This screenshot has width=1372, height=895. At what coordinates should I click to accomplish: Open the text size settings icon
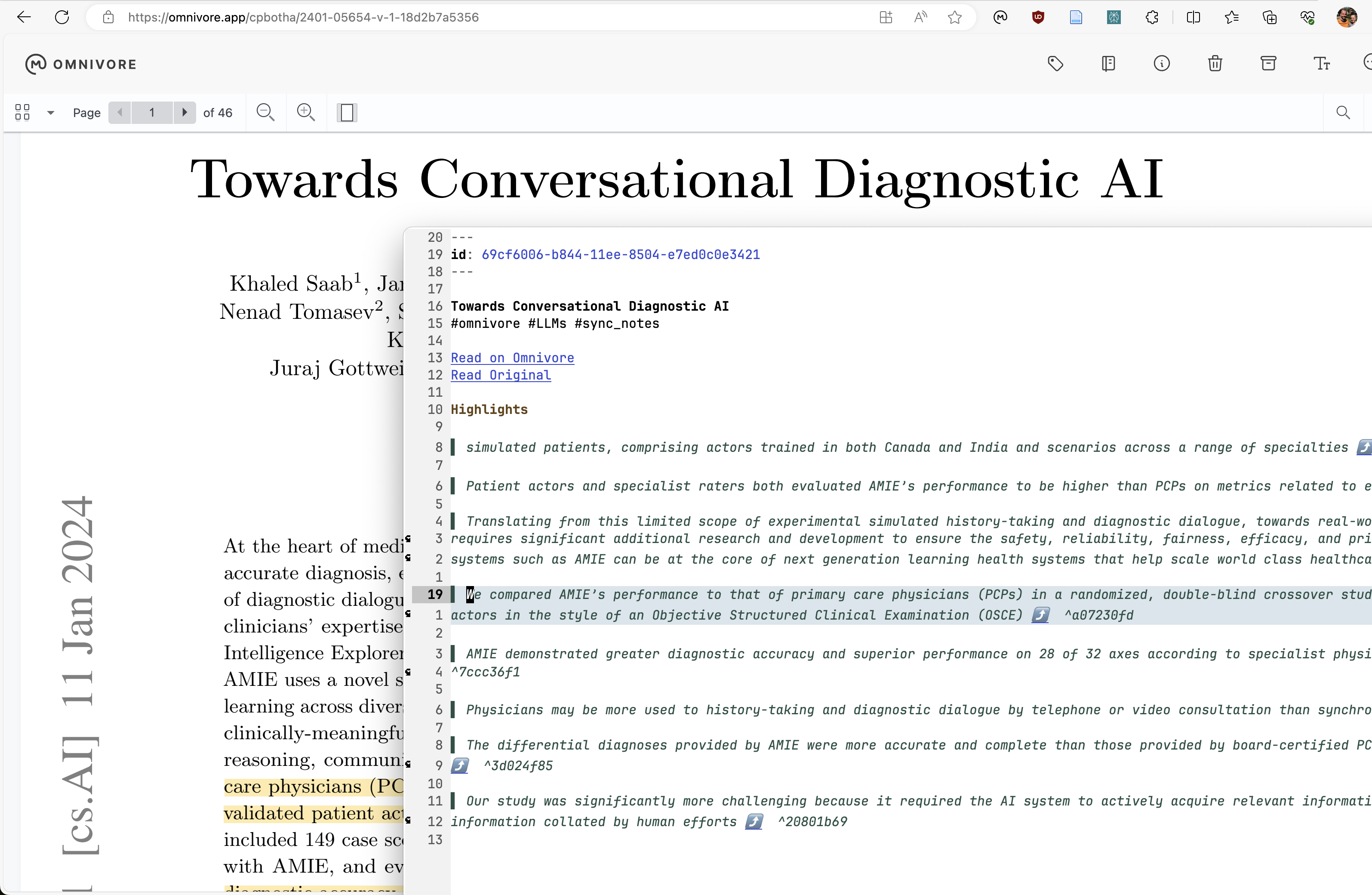[1321, 63]
